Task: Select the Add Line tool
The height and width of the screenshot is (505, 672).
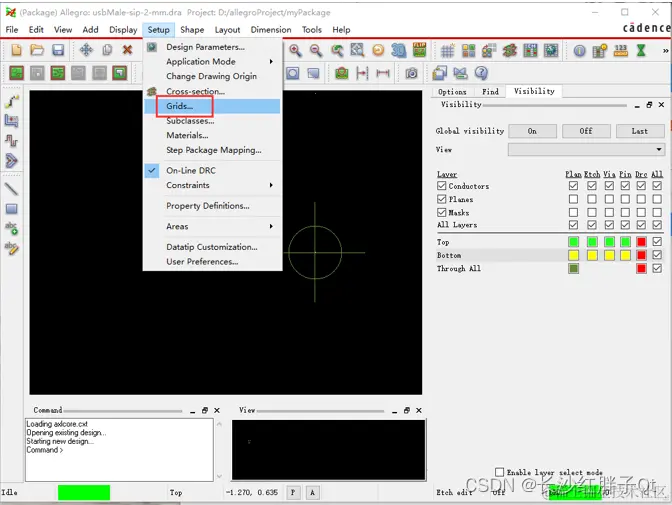Action: click(x=12, y=189)
